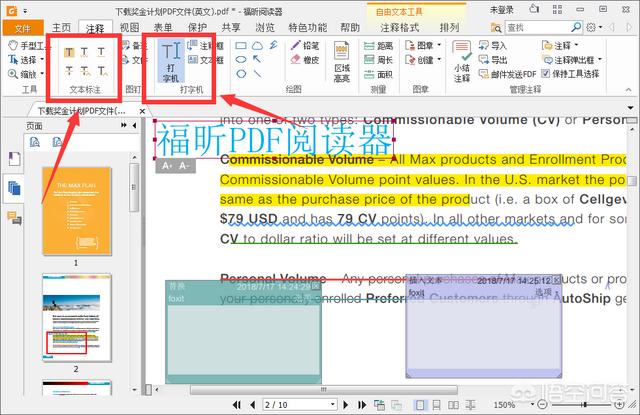The height and width of the screenshot is (415, 640).
Task: Open the Popup Notes (注释弹出框) dropdown
Action: (600, 60)
